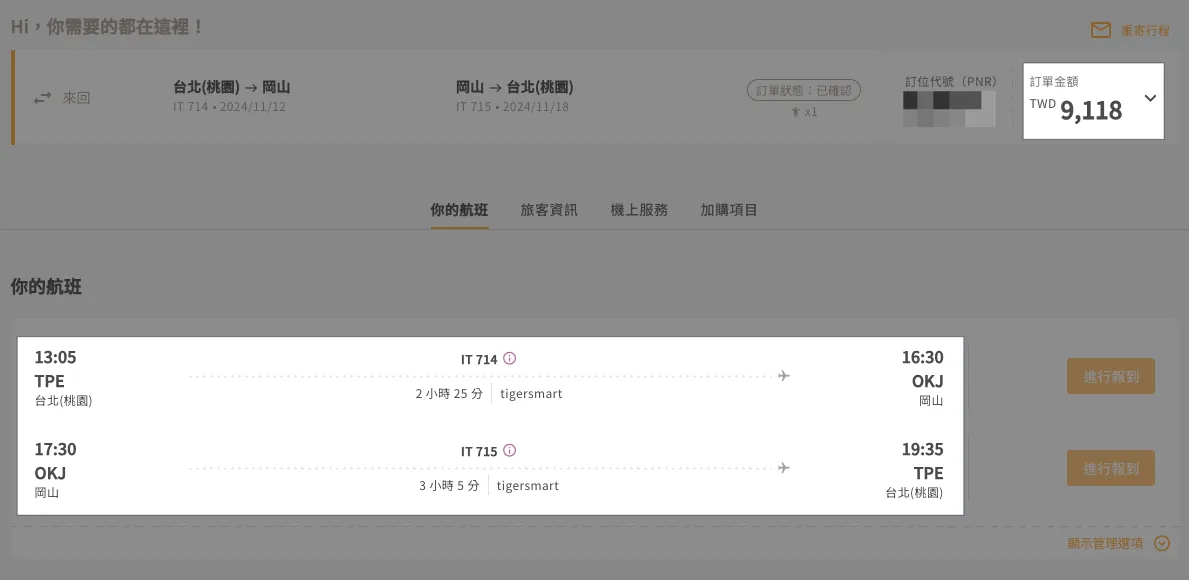The image size is (1189, 580).
Task: Go to the 加購項目 tab
Action: coord(729,210)
